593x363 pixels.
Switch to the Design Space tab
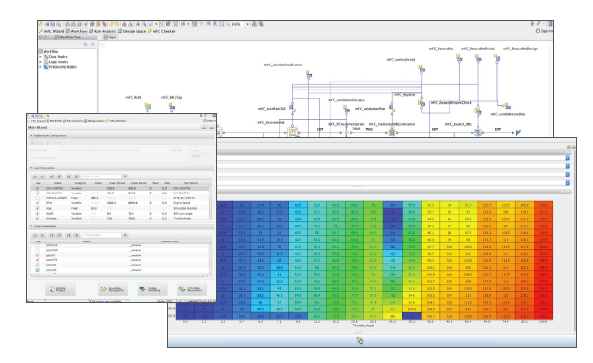pos(132,31)
